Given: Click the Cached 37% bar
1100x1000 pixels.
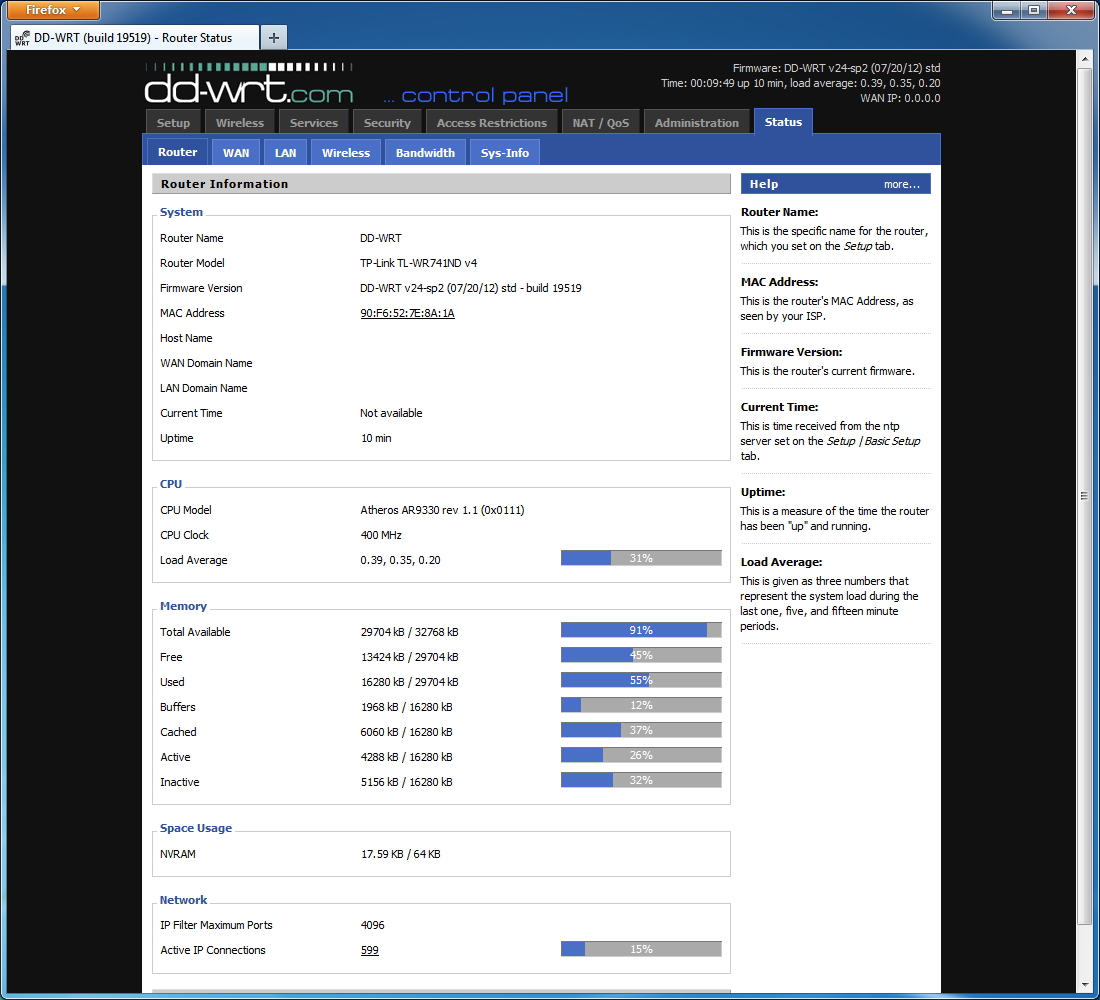Looking at the screenshot, I should coord(641,731).
